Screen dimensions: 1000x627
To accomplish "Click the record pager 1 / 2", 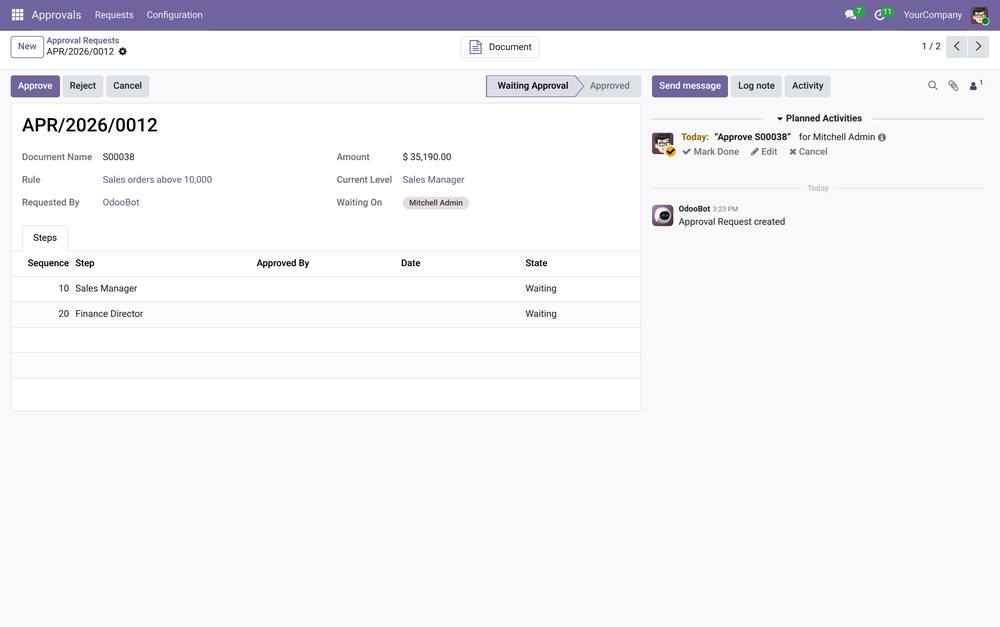I will point(930,47).
